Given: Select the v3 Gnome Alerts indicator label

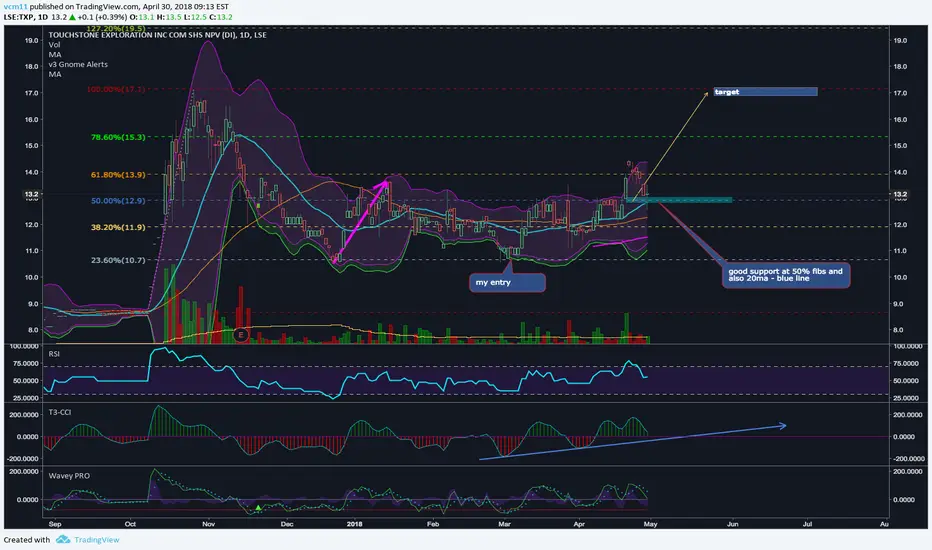Looking at the screenshot, I should [x=78, y=64].
